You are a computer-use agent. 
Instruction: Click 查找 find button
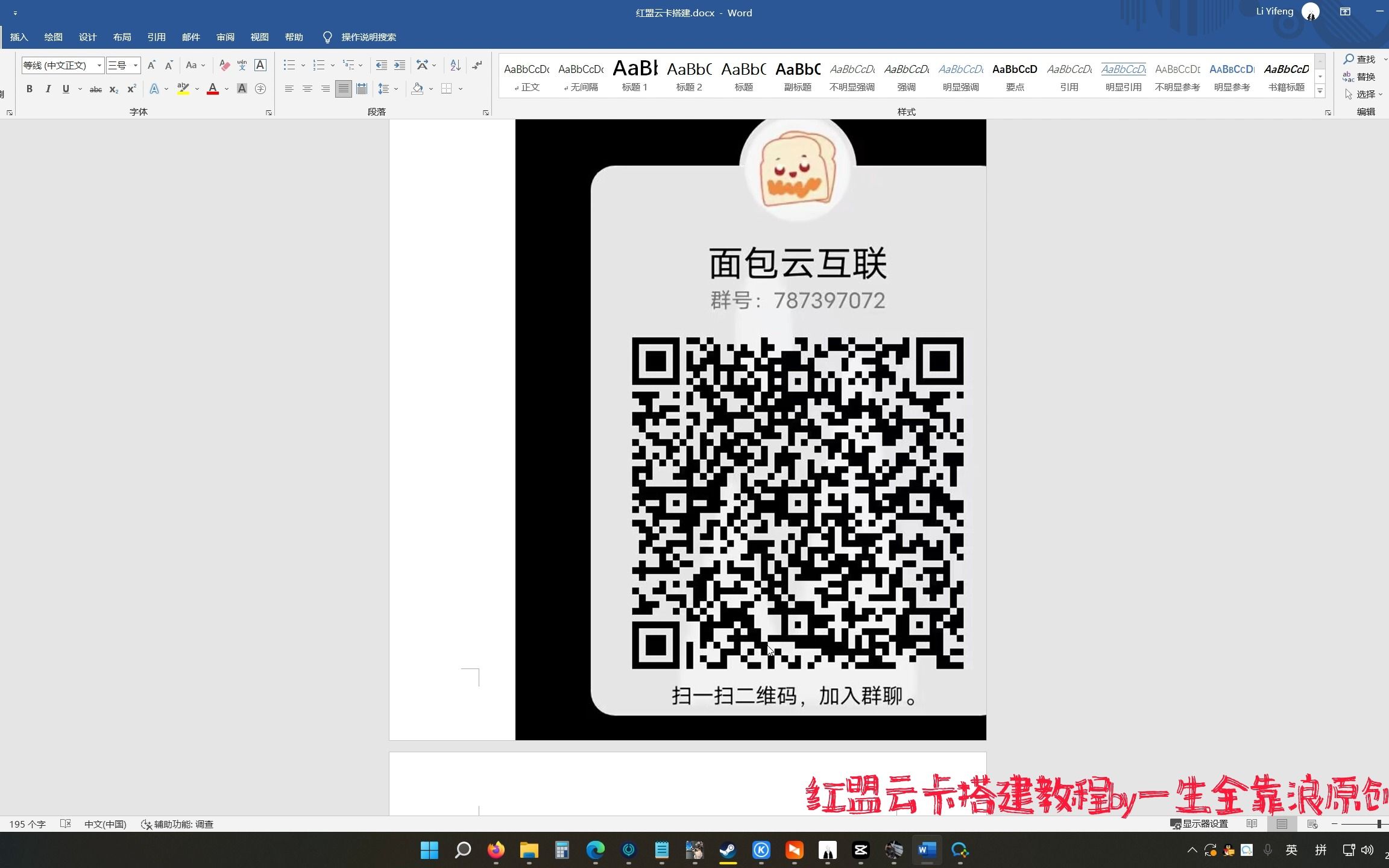click(1360, 59)
